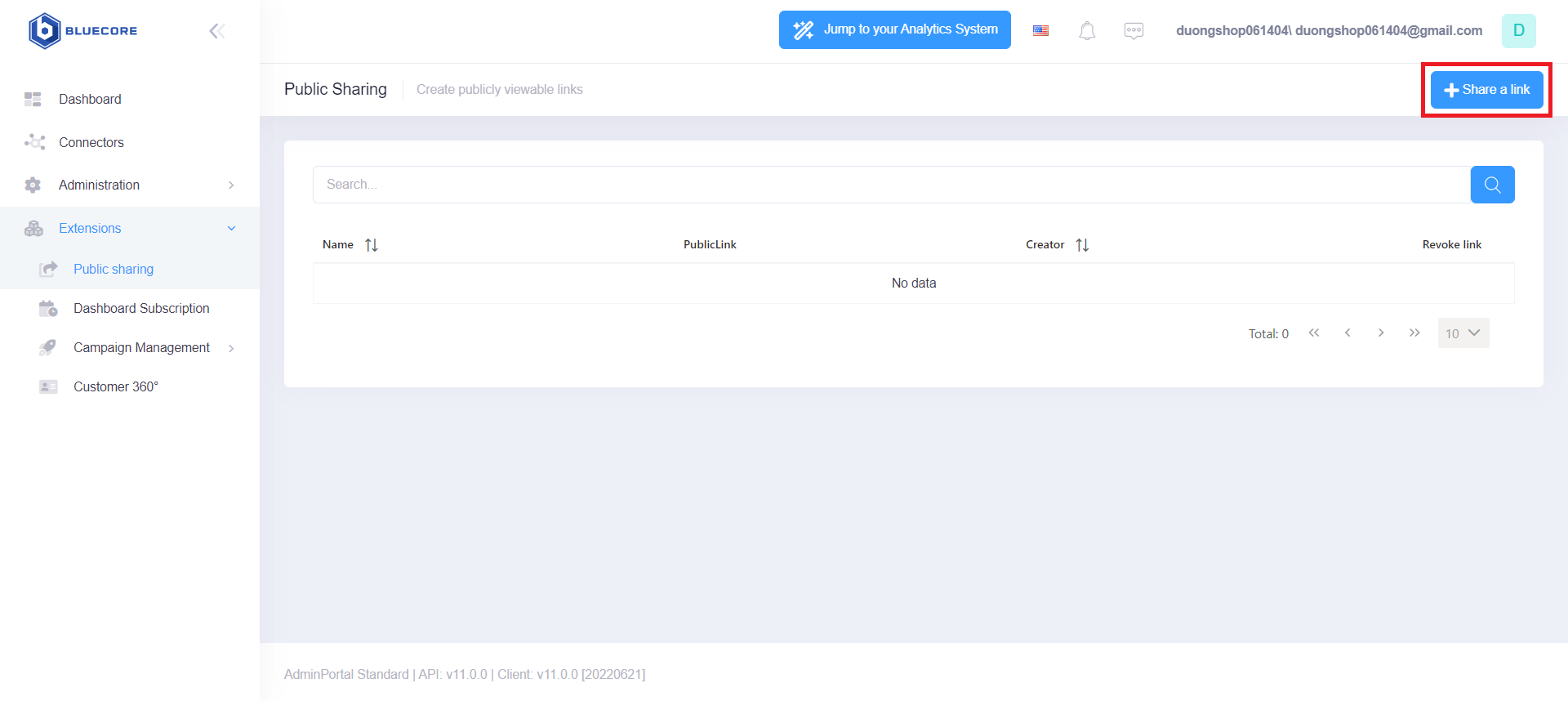Open the page size dropdown showing 10
Viewport: 1568px width, 701px height.
click(x=1463, y=333)
